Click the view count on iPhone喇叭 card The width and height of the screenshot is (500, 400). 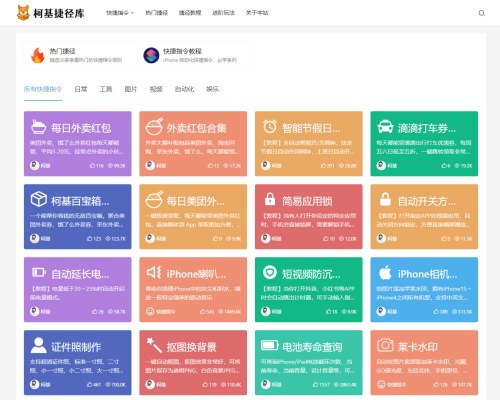pyautogui.click(x=230, y=312)
